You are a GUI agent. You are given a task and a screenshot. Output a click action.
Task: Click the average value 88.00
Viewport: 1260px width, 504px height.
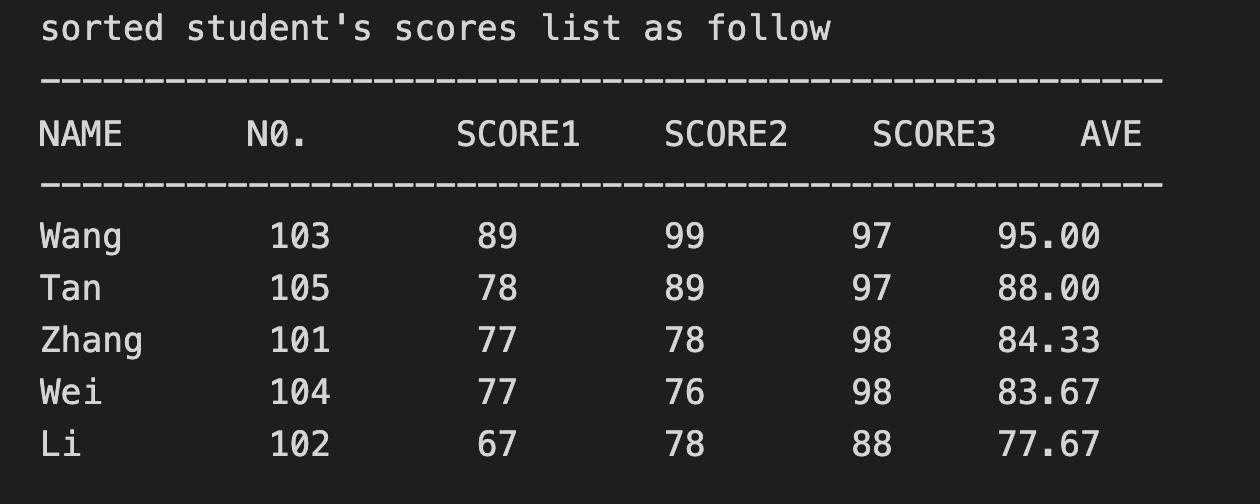point(1048,289)
